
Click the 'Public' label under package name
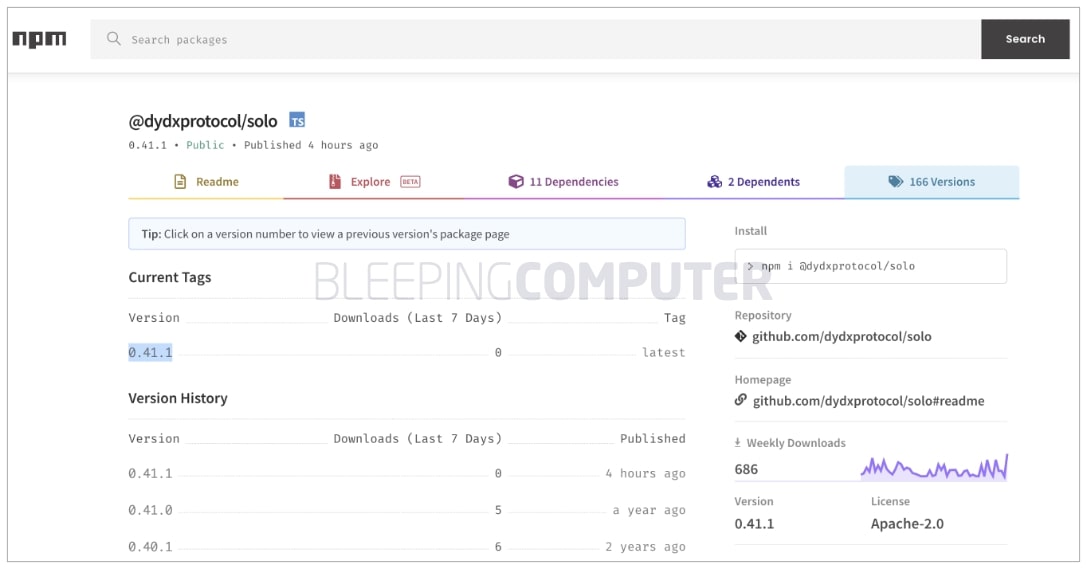click(205, 145)
